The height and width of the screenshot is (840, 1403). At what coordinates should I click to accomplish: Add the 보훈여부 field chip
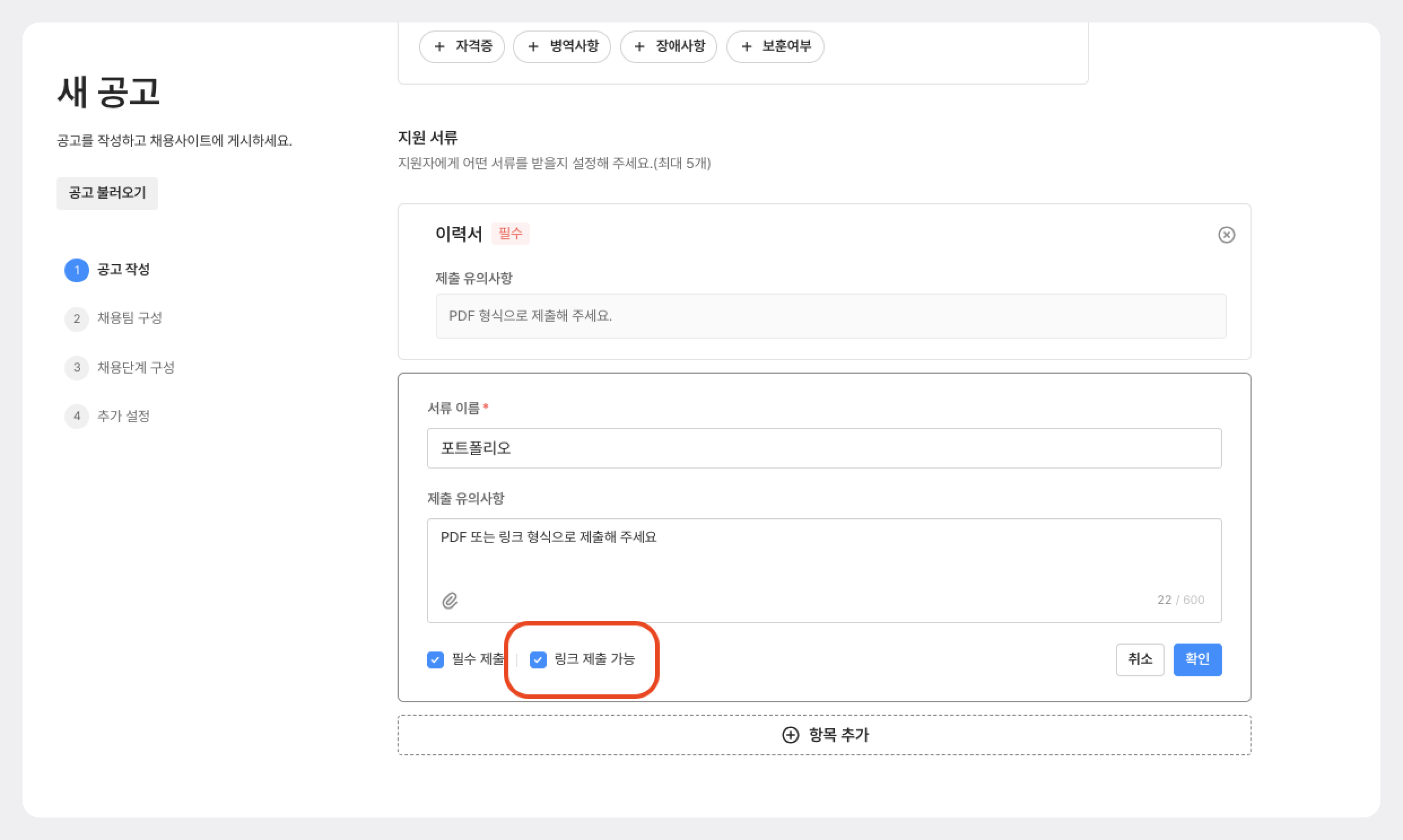[774, 46]
